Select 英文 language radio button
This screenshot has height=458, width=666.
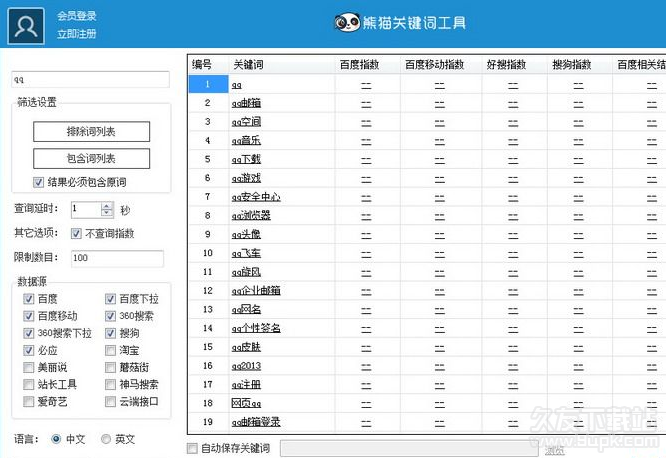coord(106,439)
